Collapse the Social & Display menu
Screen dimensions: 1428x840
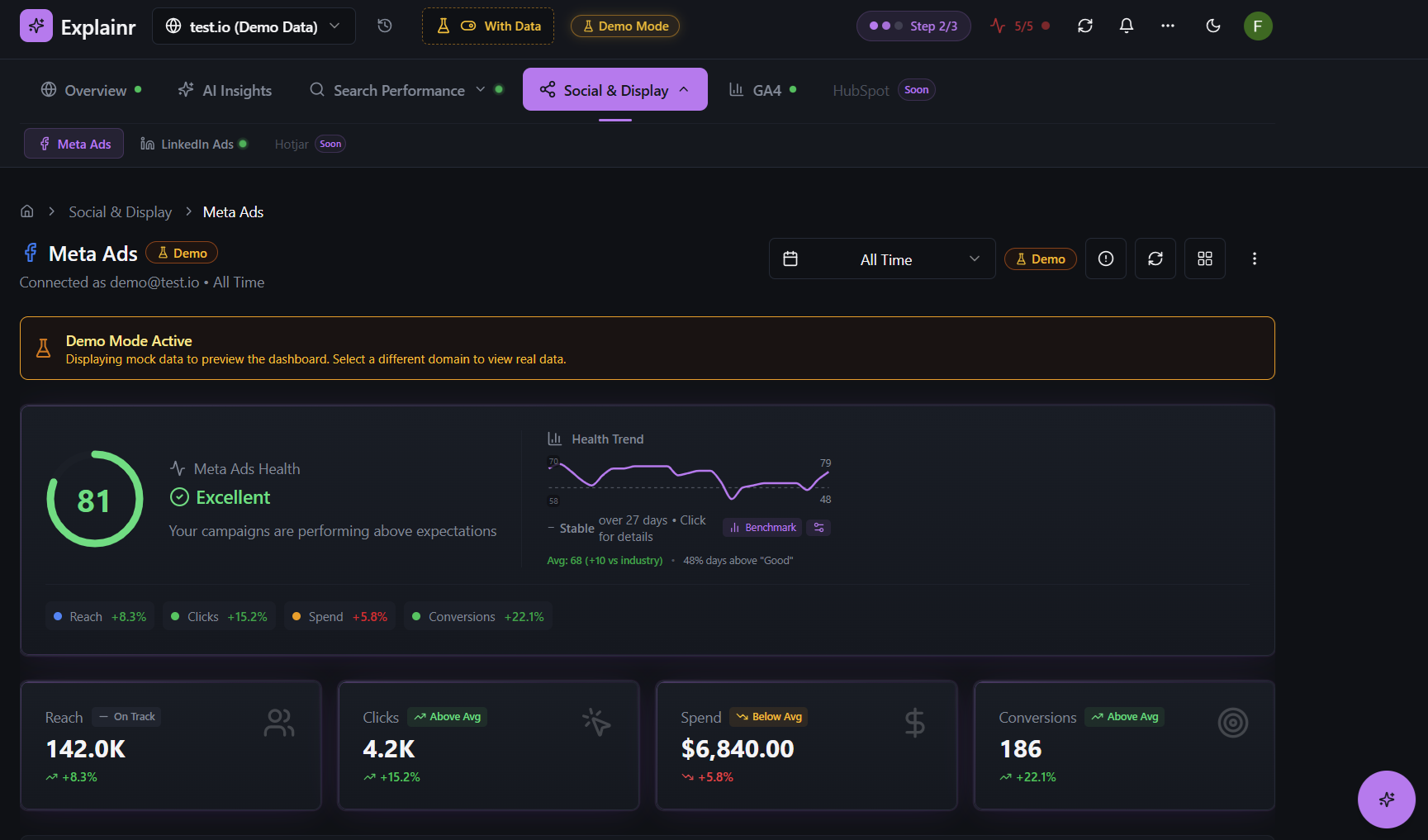615,89
